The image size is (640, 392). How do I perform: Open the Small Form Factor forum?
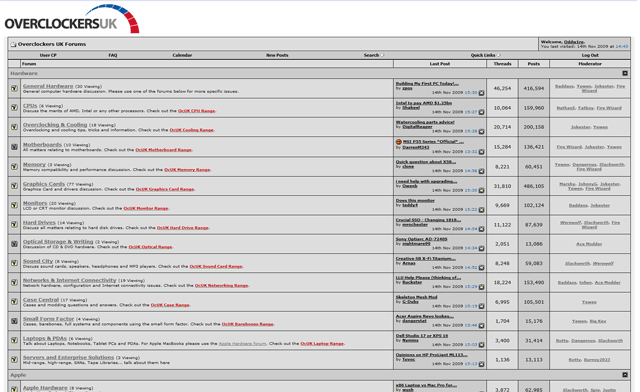tap(49, 319)
